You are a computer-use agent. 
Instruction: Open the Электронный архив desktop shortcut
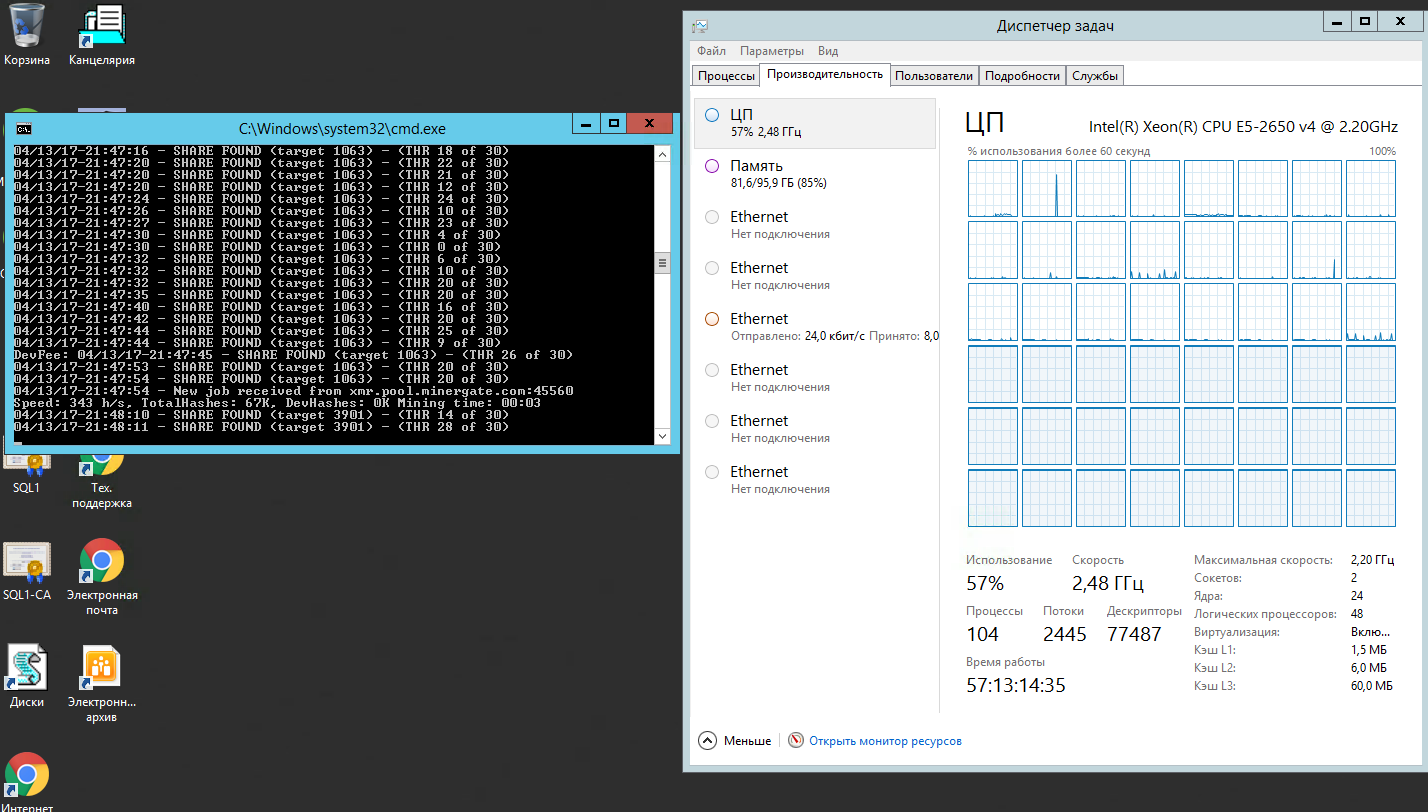(102, 683)
